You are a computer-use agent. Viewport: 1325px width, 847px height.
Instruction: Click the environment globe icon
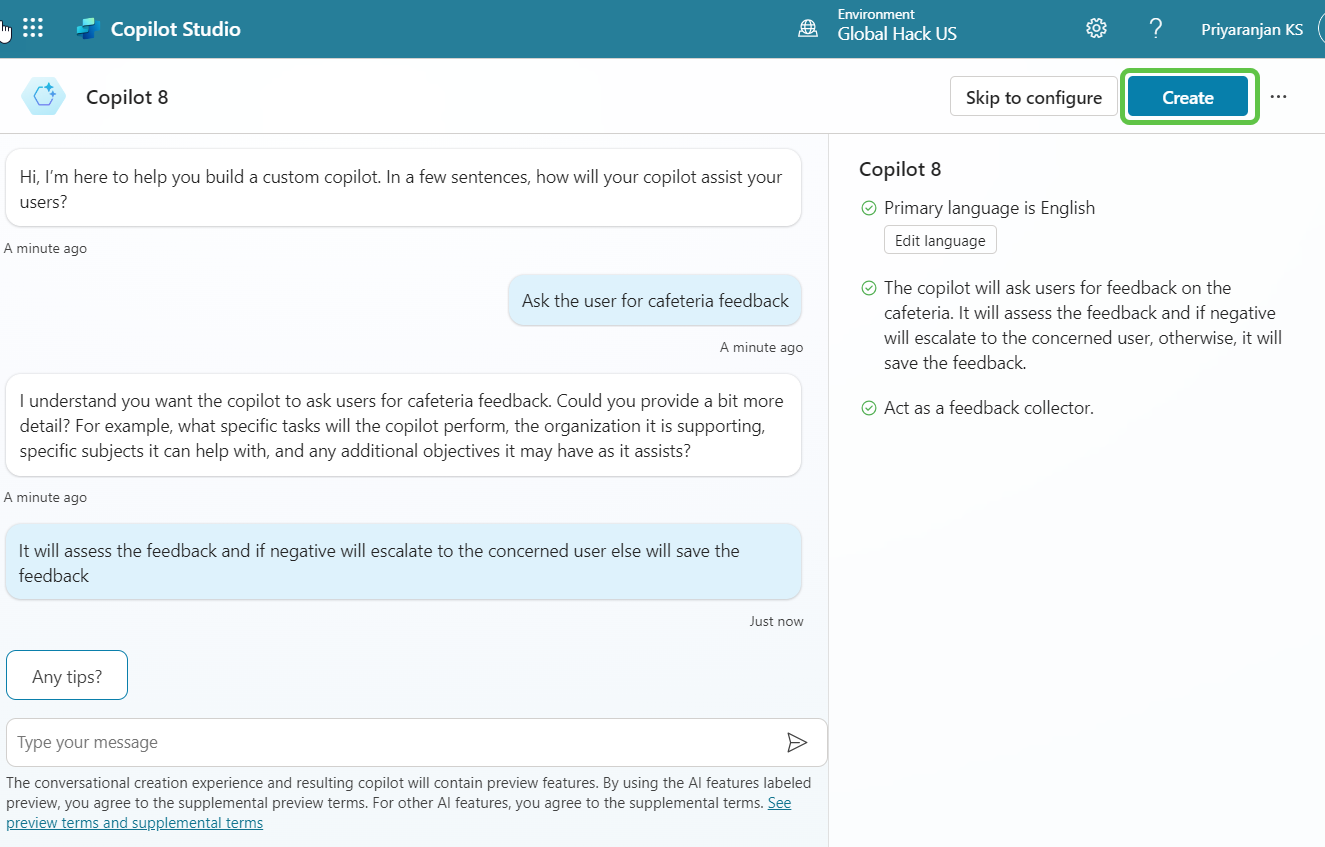pyautogui.click(x=808, y=29)
